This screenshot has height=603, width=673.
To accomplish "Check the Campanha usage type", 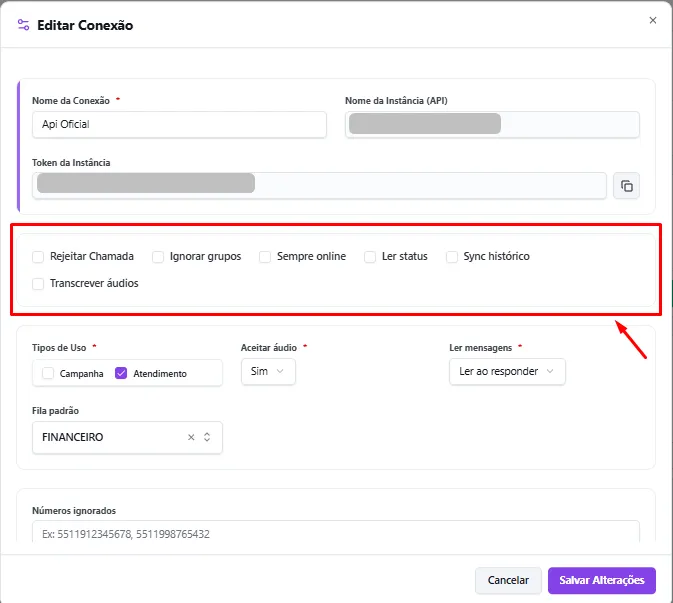I will (x=48, y=373).
